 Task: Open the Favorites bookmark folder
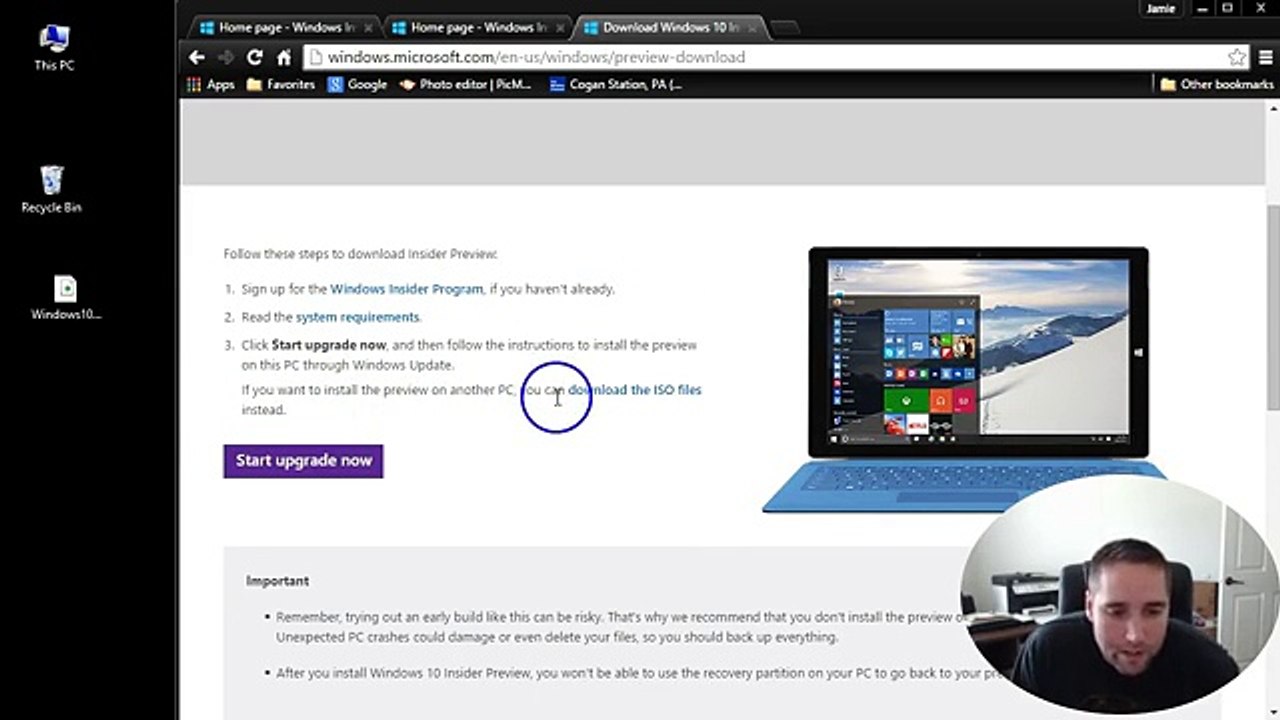(x=281, y=85)
